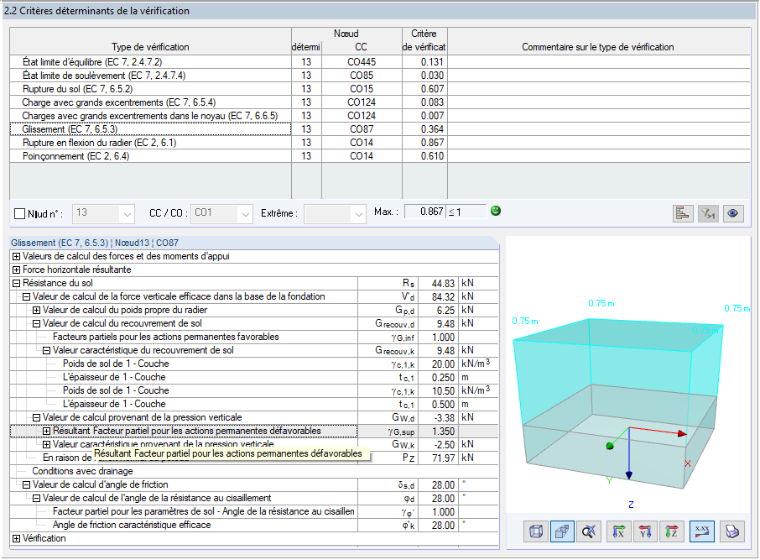Click the CO87 cell
The height and width of the screenshot is (560, 760).
point(362,129)
